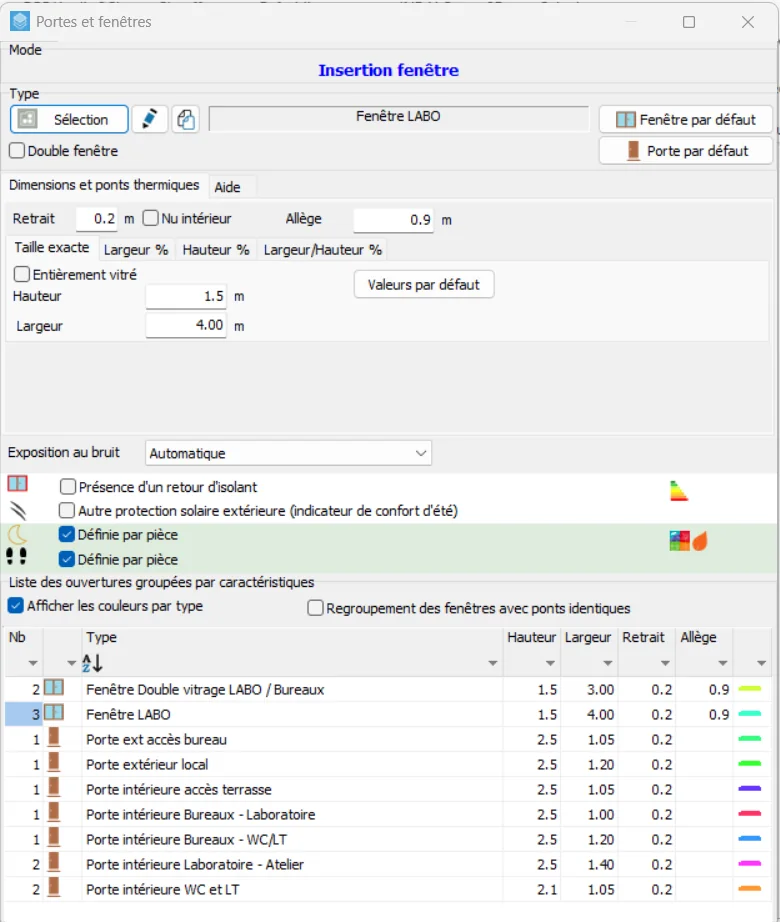Click the orange flame icon
The image size is (780, 922).
699,541
